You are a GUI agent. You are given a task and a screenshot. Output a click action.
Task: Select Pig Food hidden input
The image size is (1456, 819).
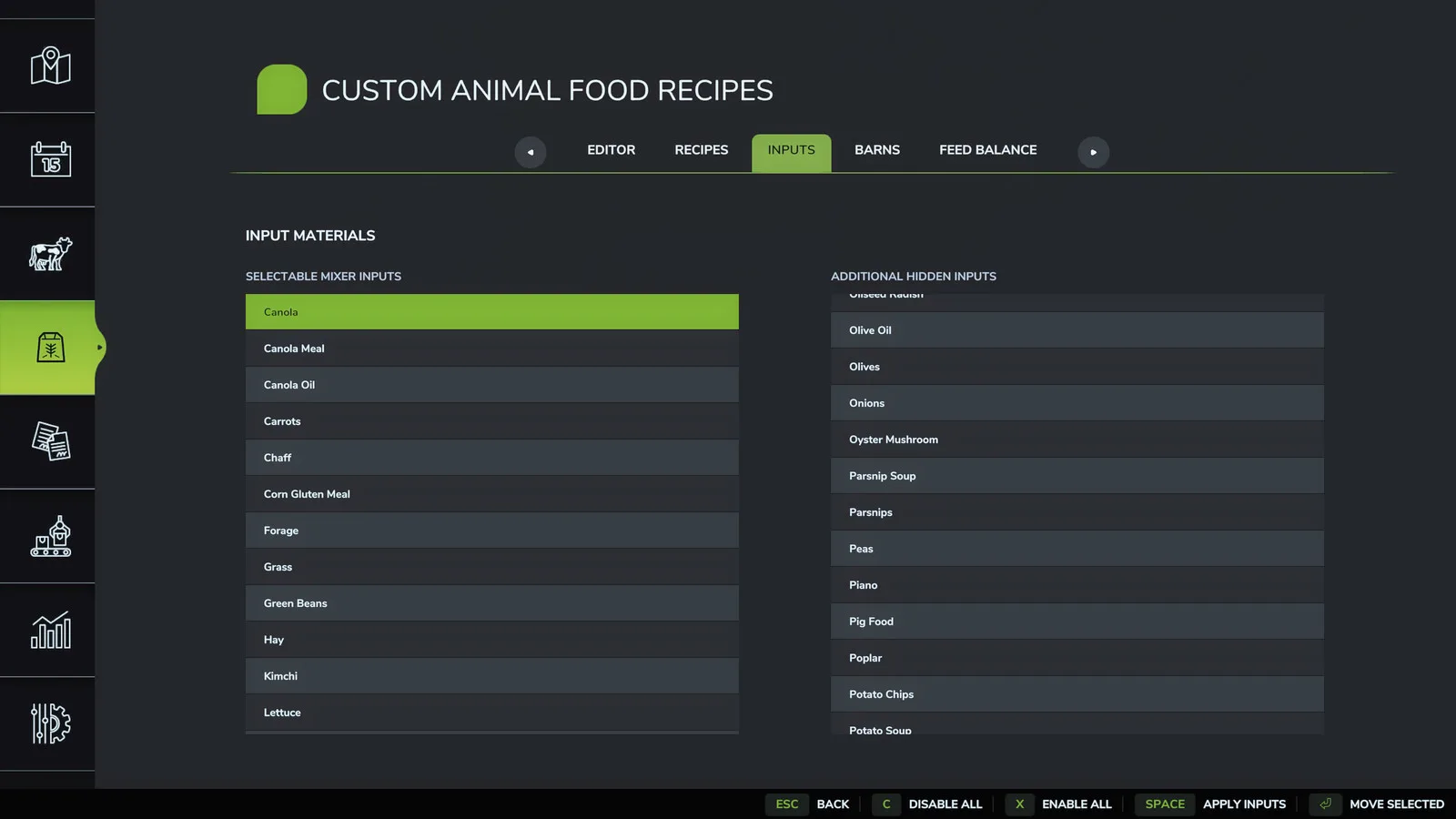point(1077,622)
